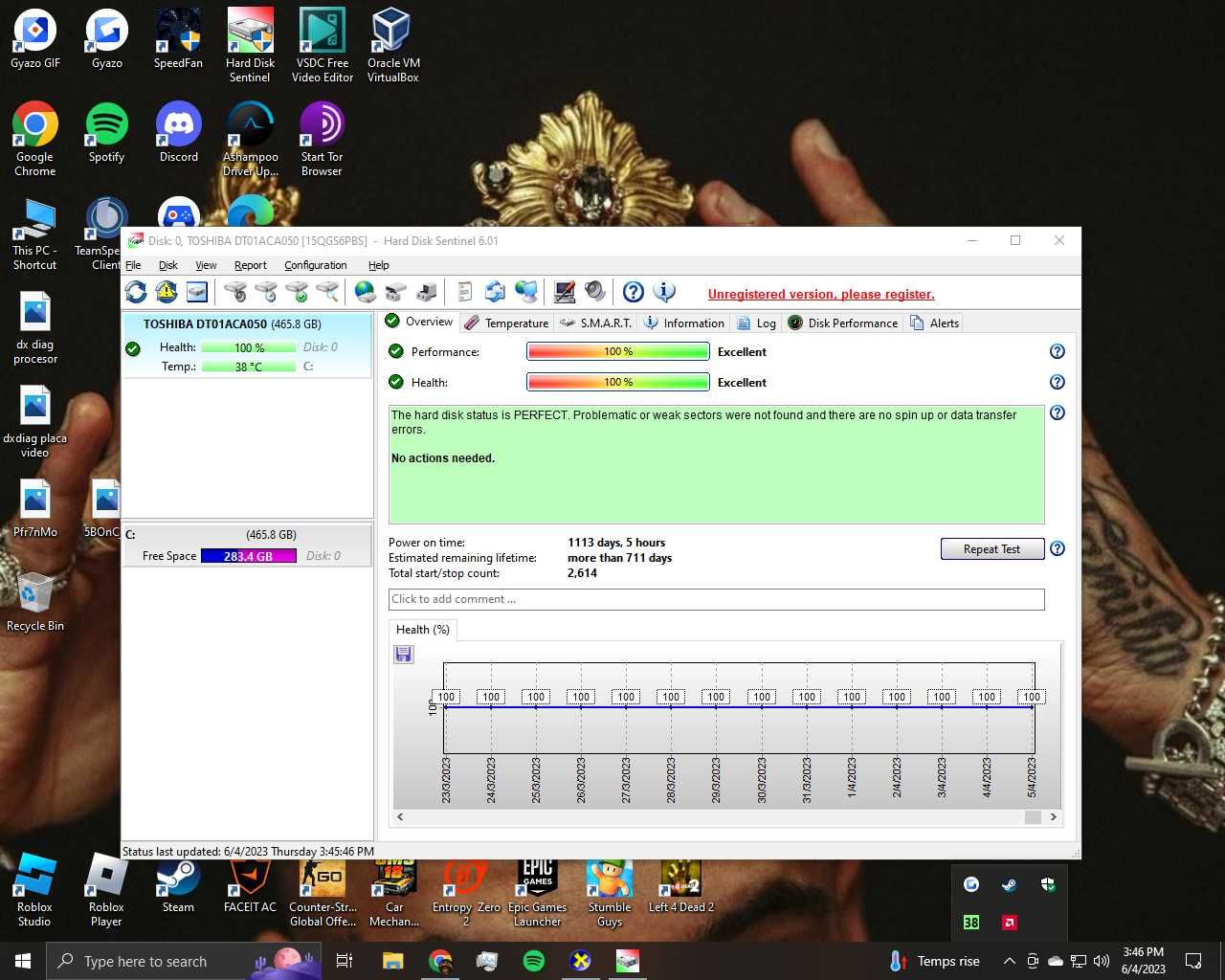Click the globe with monitor toolbar icon
Image resolution: width=1225 pixels, height=980 pixels.
pos(526,292)
